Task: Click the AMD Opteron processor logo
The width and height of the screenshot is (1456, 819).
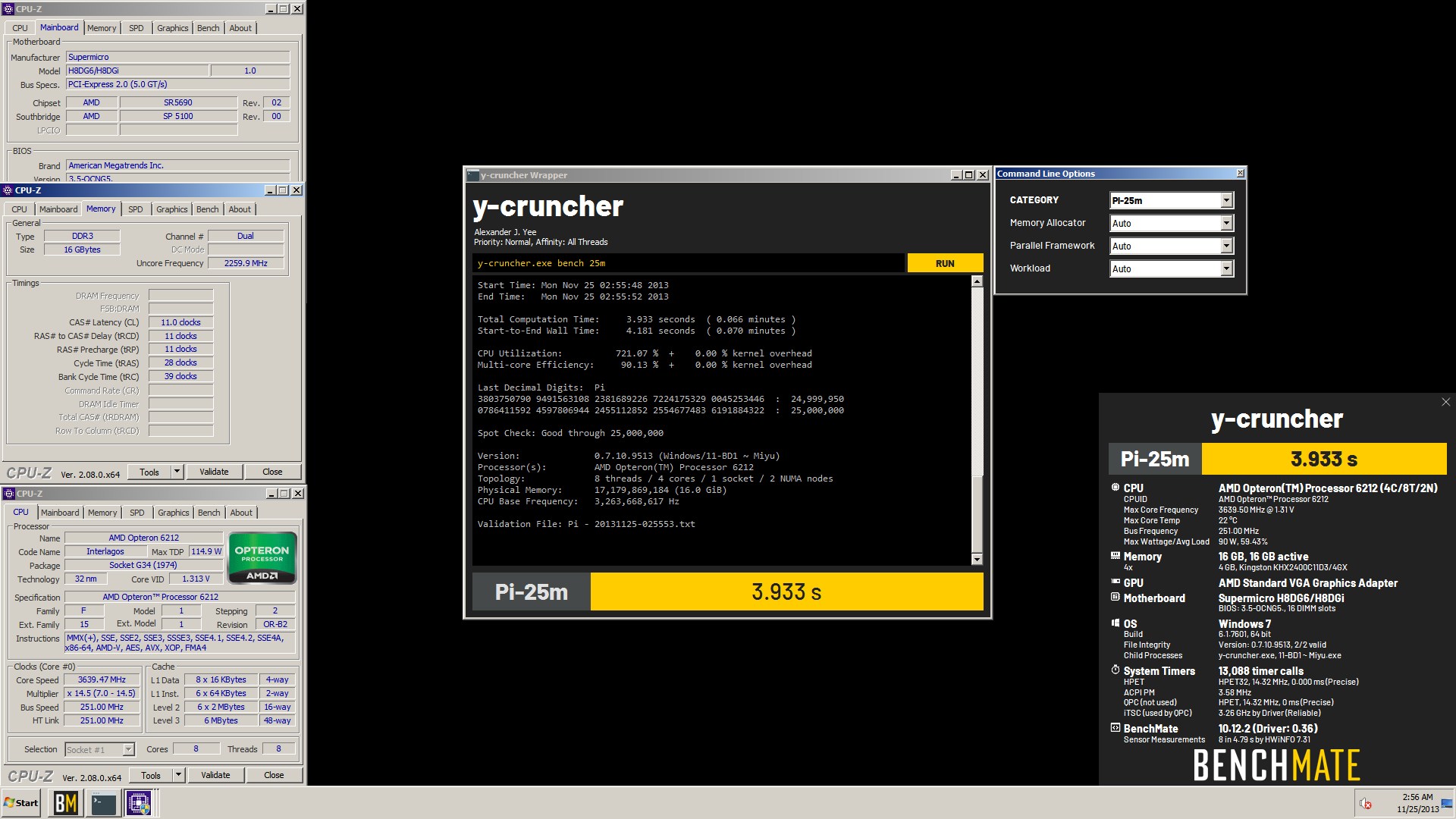Action: click(x=262, y=558)
